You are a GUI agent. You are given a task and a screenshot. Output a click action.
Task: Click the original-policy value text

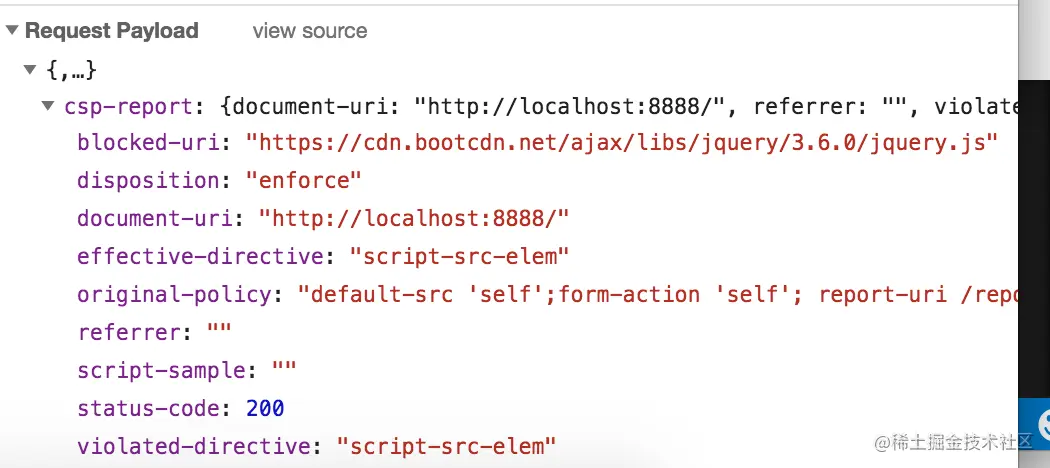(658, 295)
